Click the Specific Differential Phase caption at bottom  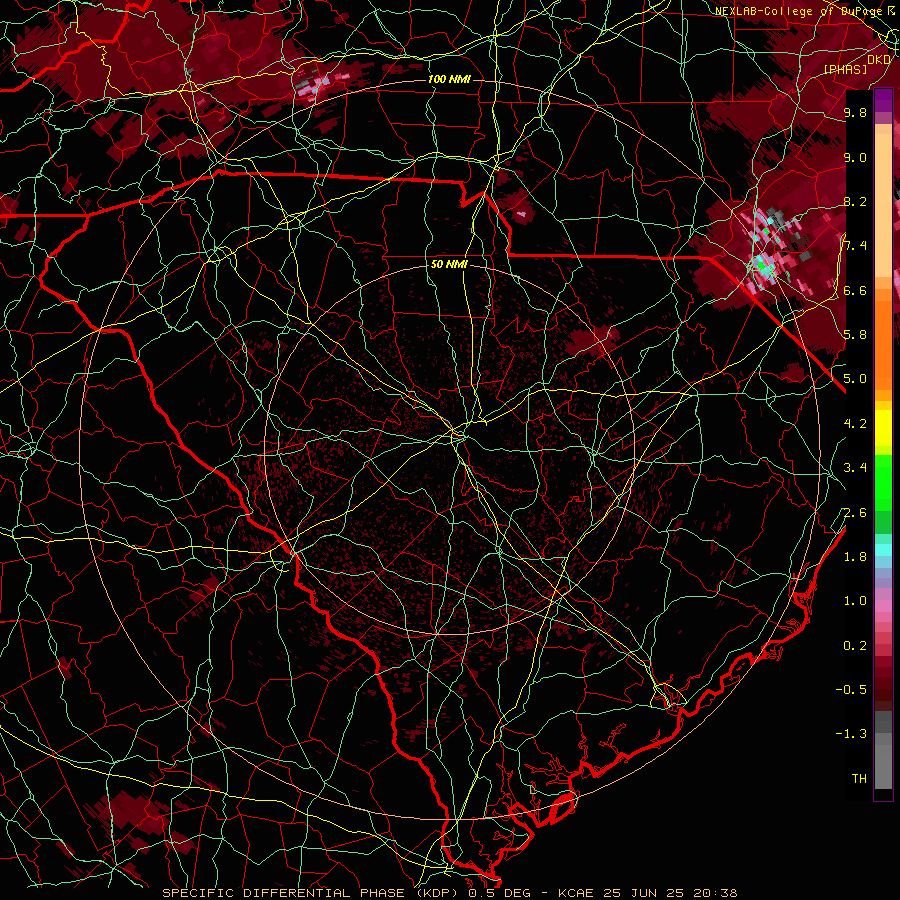(449, 893)
